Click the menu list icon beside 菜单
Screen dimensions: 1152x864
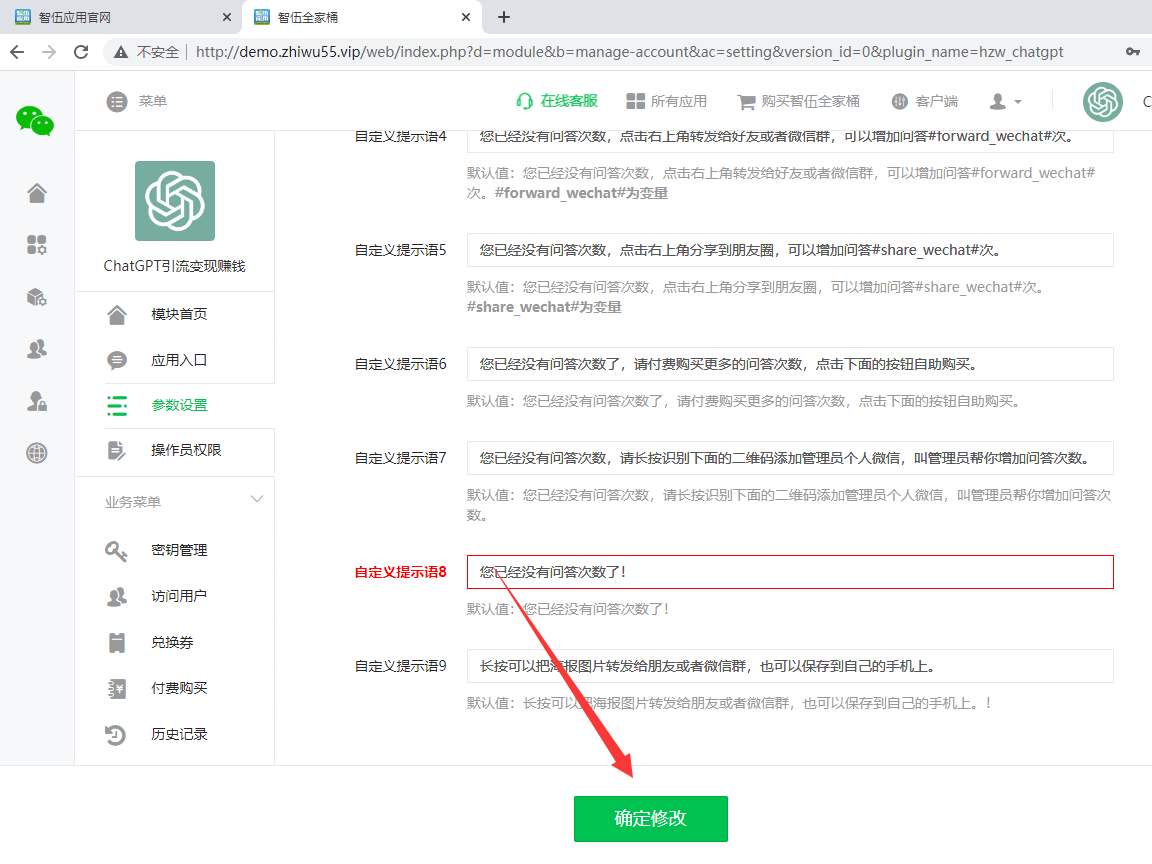(117, 101)
